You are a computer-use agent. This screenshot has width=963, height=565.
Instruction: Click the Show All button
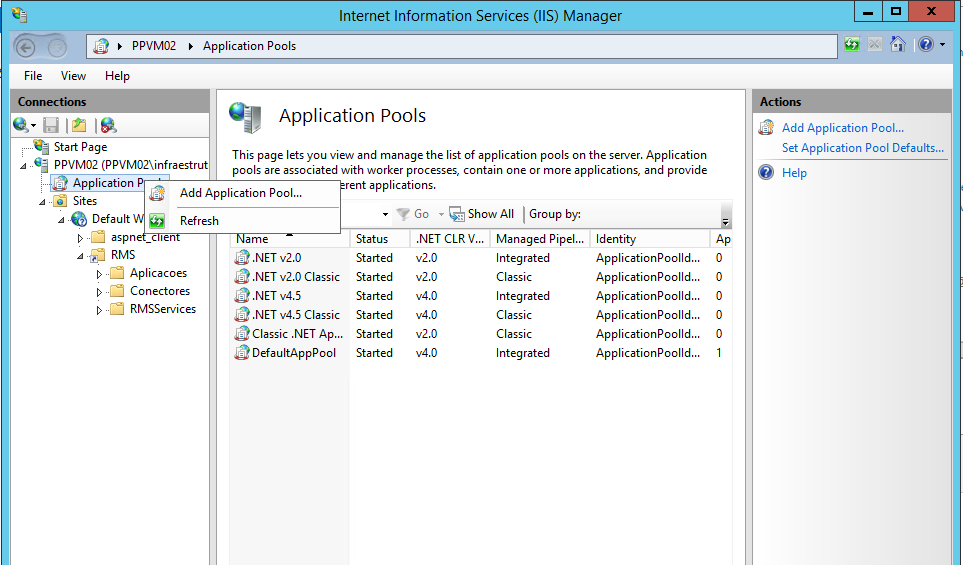(x=482, y=214)
